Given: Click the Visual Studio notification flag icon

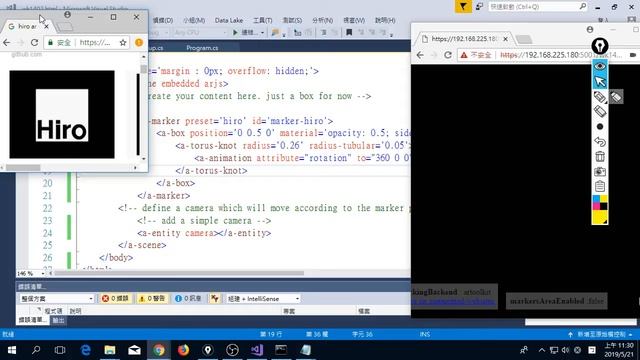Looking at the screenshot, I should 463,7.
